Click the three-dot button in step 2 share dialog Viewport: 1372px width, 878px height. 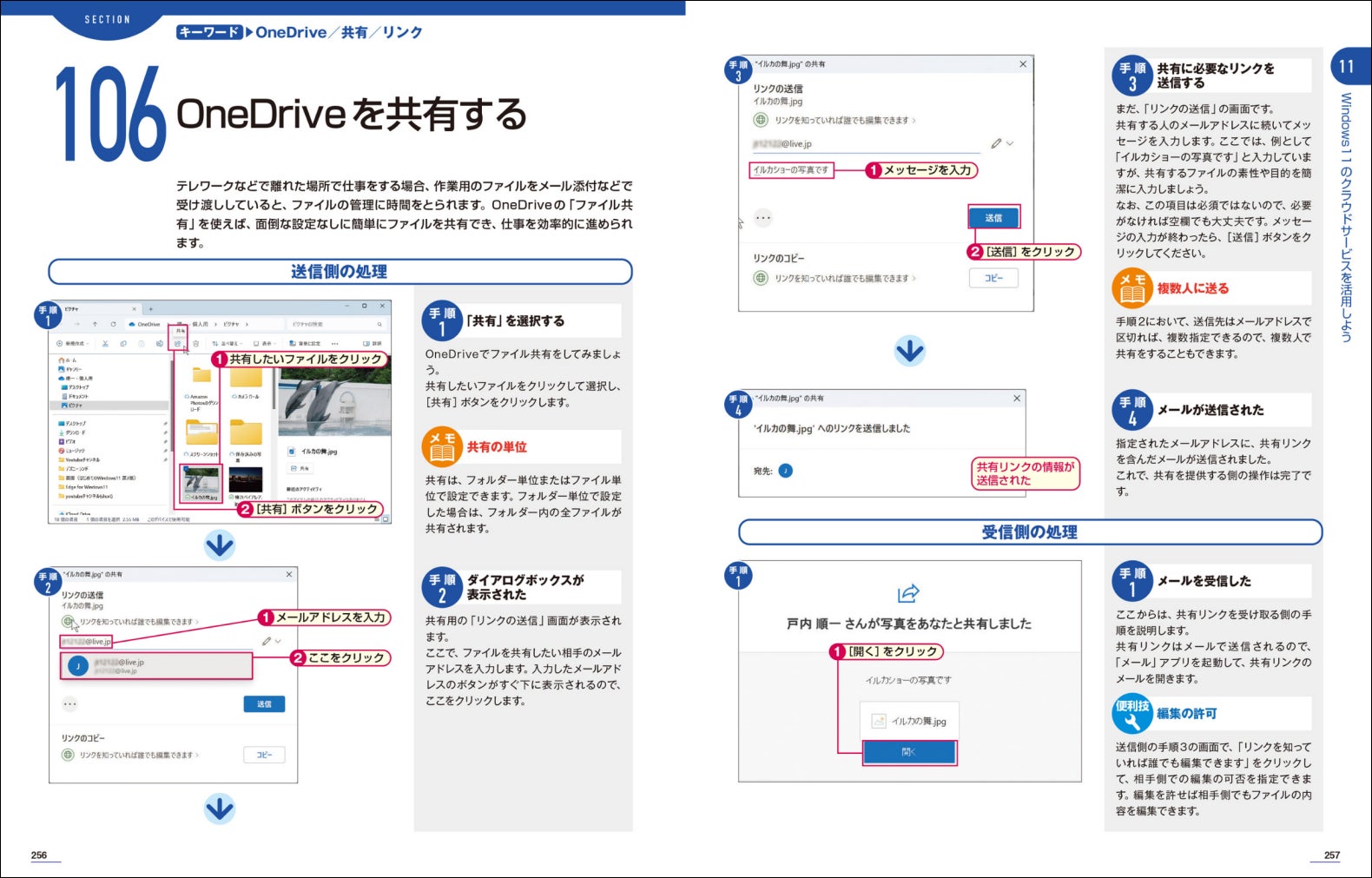70,704
